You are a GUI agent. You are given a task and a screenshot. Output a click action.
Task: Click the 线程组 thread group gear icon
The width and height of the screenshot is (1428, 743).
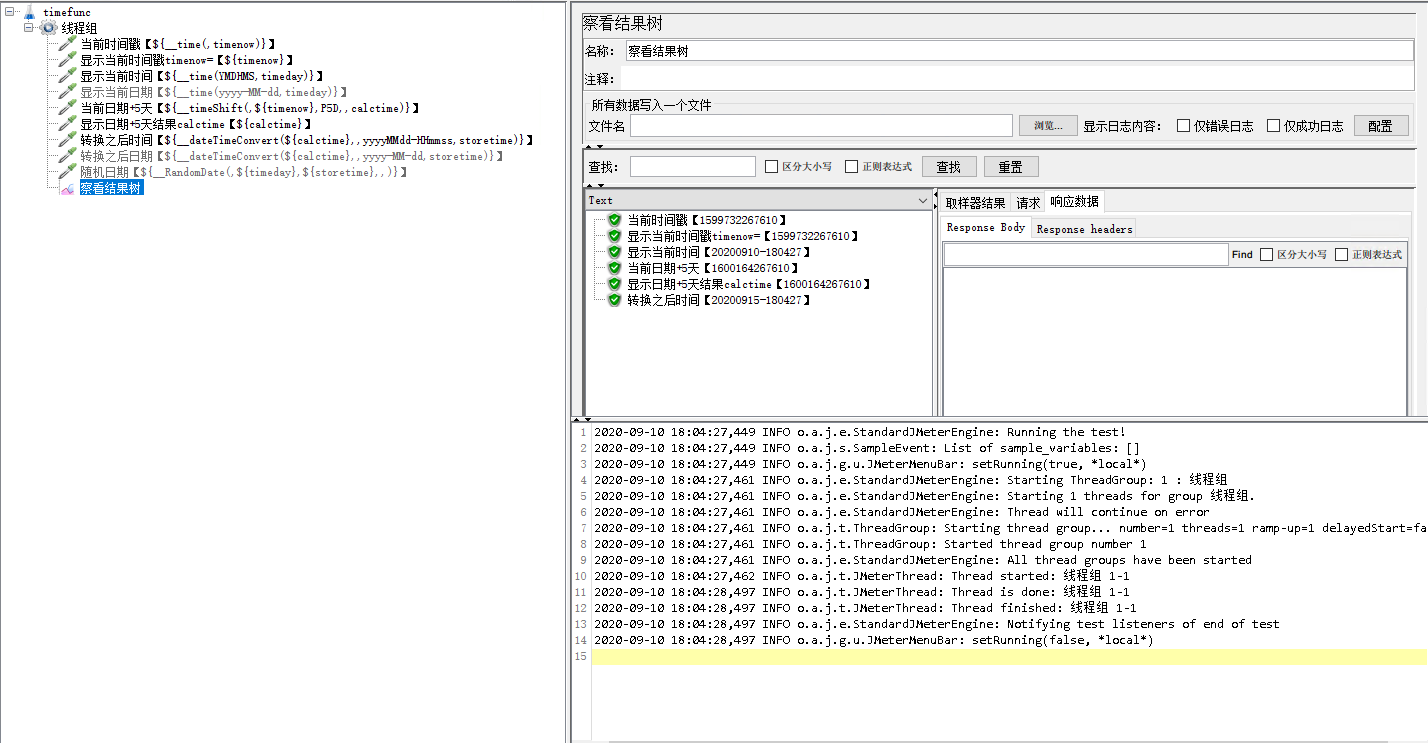point(48,28)
